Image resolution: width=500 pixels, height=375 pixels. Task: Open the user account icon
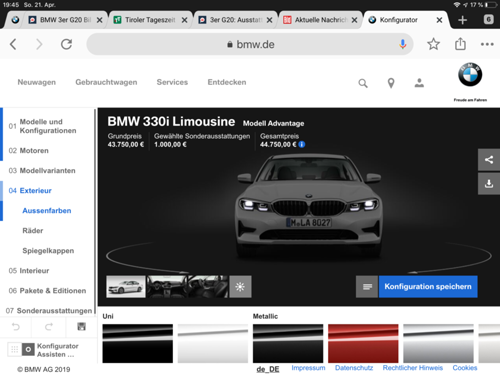pyautogui.click(x=419, y=83)
